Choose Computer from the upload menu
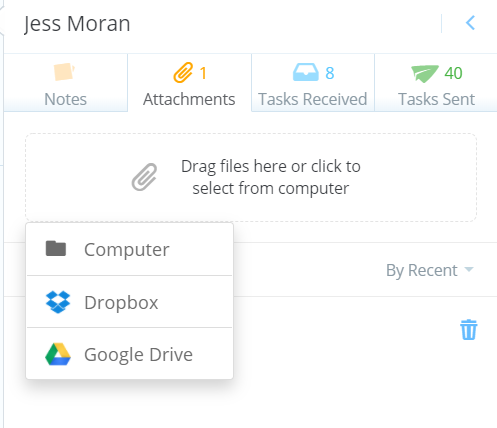Screen dimensions: 497x428 [130, 249]
